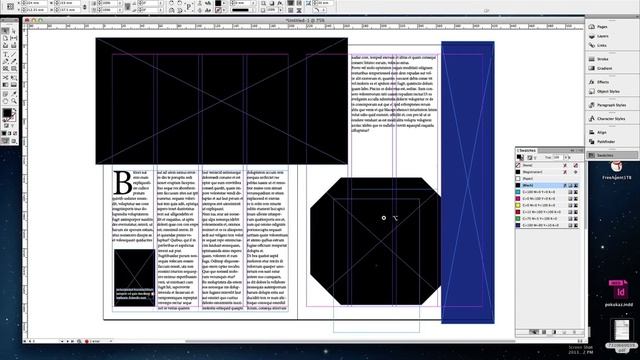
Task: Select the Rectangle tool
Action: click(13, 69)
